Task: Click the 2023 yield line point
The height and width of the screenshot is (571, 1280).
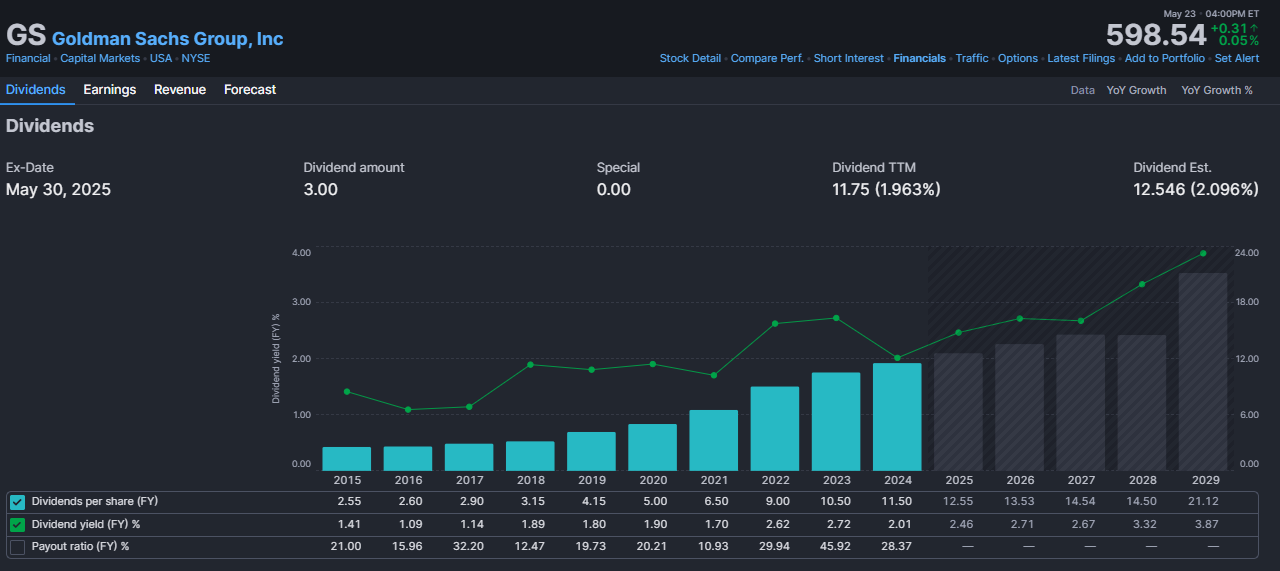Action: click(835, 318)
